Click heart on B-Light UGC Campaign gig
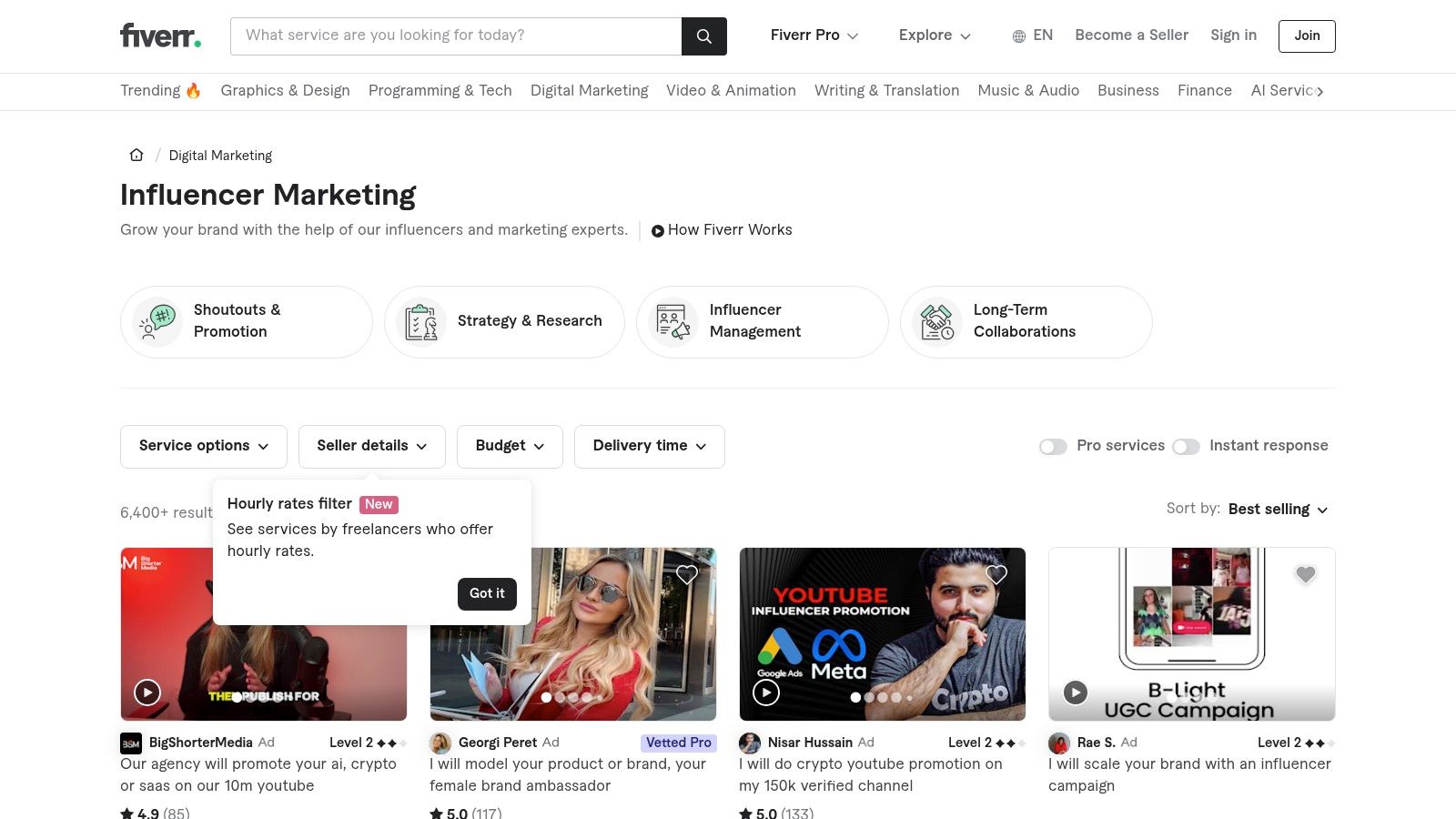This screenshot has height=819, width=1456. (x=1306, y=574)
